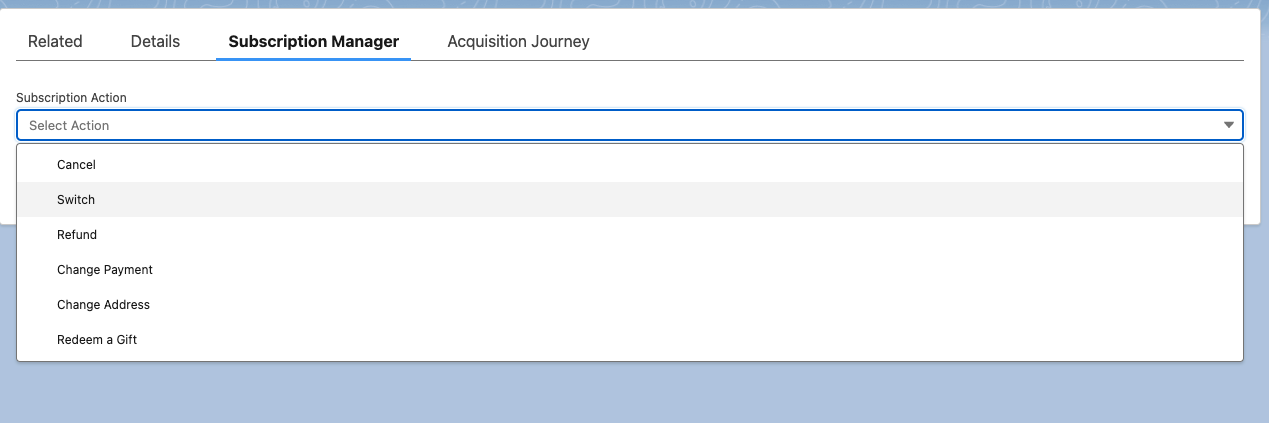Switch to the Related tab
The image size is (1269, 423).
click(55, 41)
